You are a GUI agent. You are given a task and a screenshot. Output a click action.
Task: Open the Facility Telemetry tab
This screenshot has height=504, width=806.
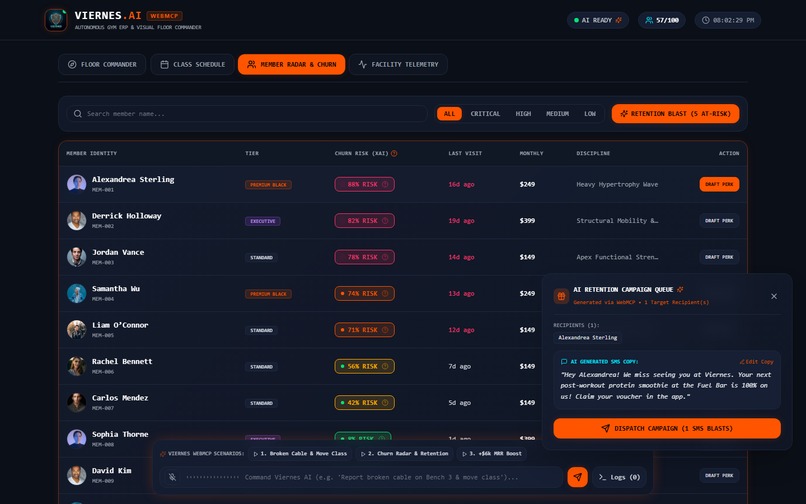pos(398,64)
